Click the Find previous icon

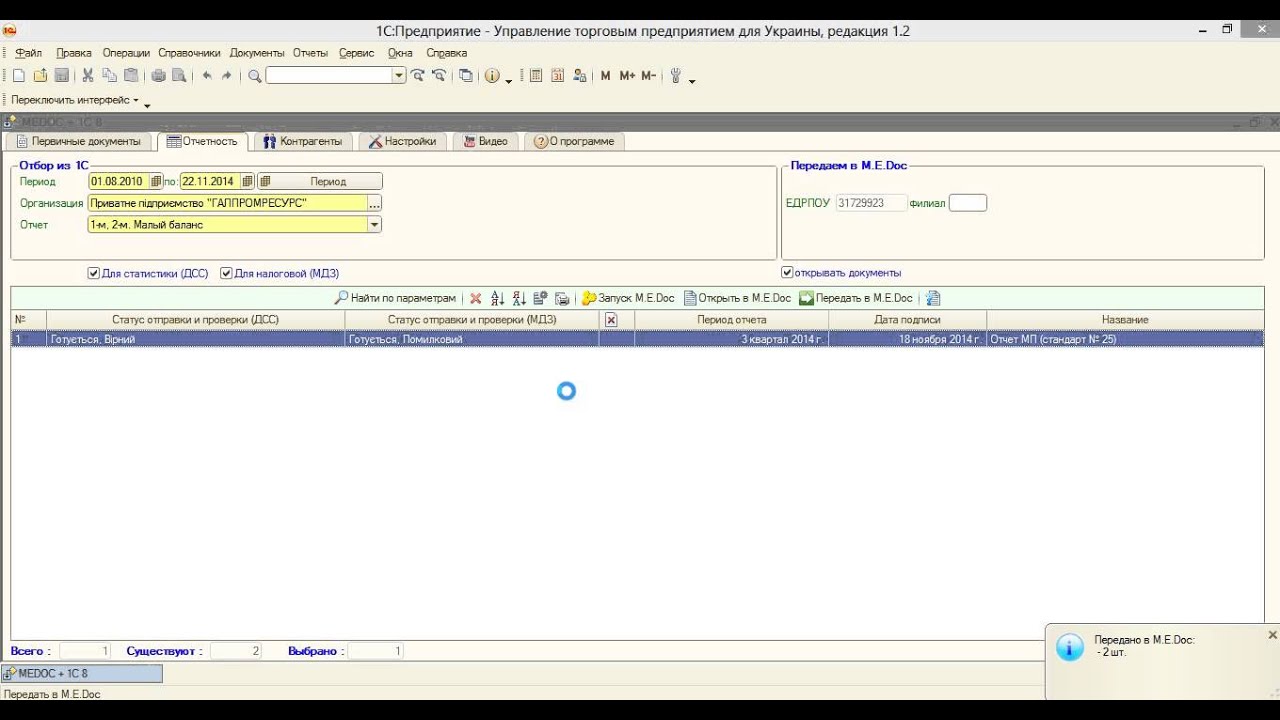click(x=439, y=76)
